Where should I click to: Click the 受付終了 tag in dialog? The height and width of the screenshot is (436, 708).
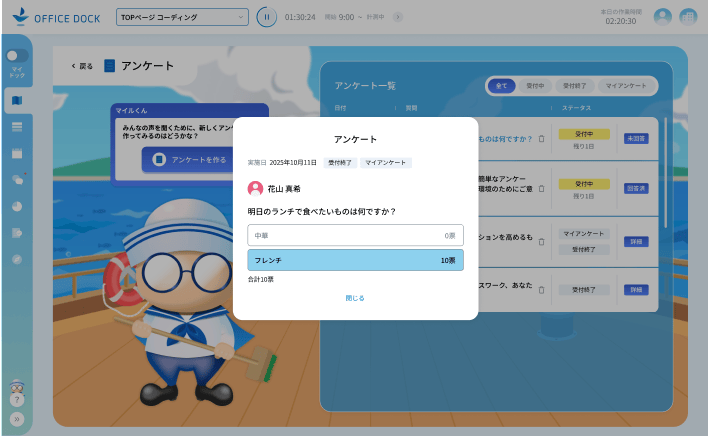coord(340,162)
